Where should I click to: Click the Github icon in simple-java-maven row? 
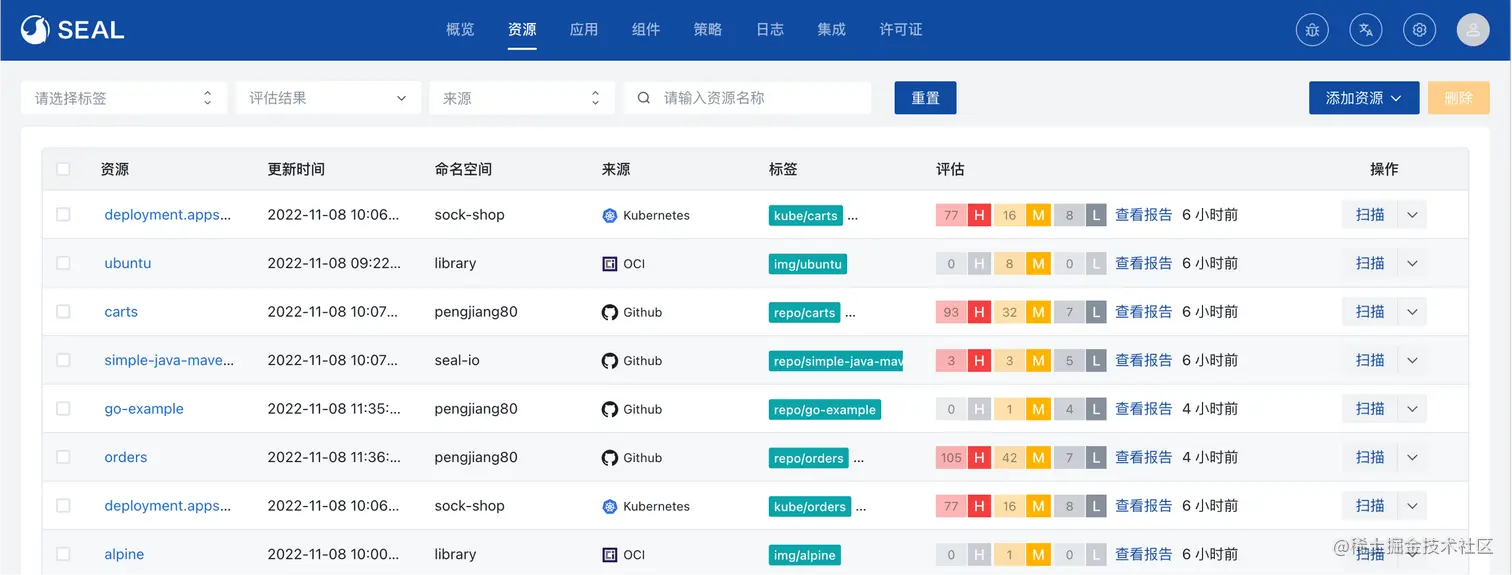(610, 361)
